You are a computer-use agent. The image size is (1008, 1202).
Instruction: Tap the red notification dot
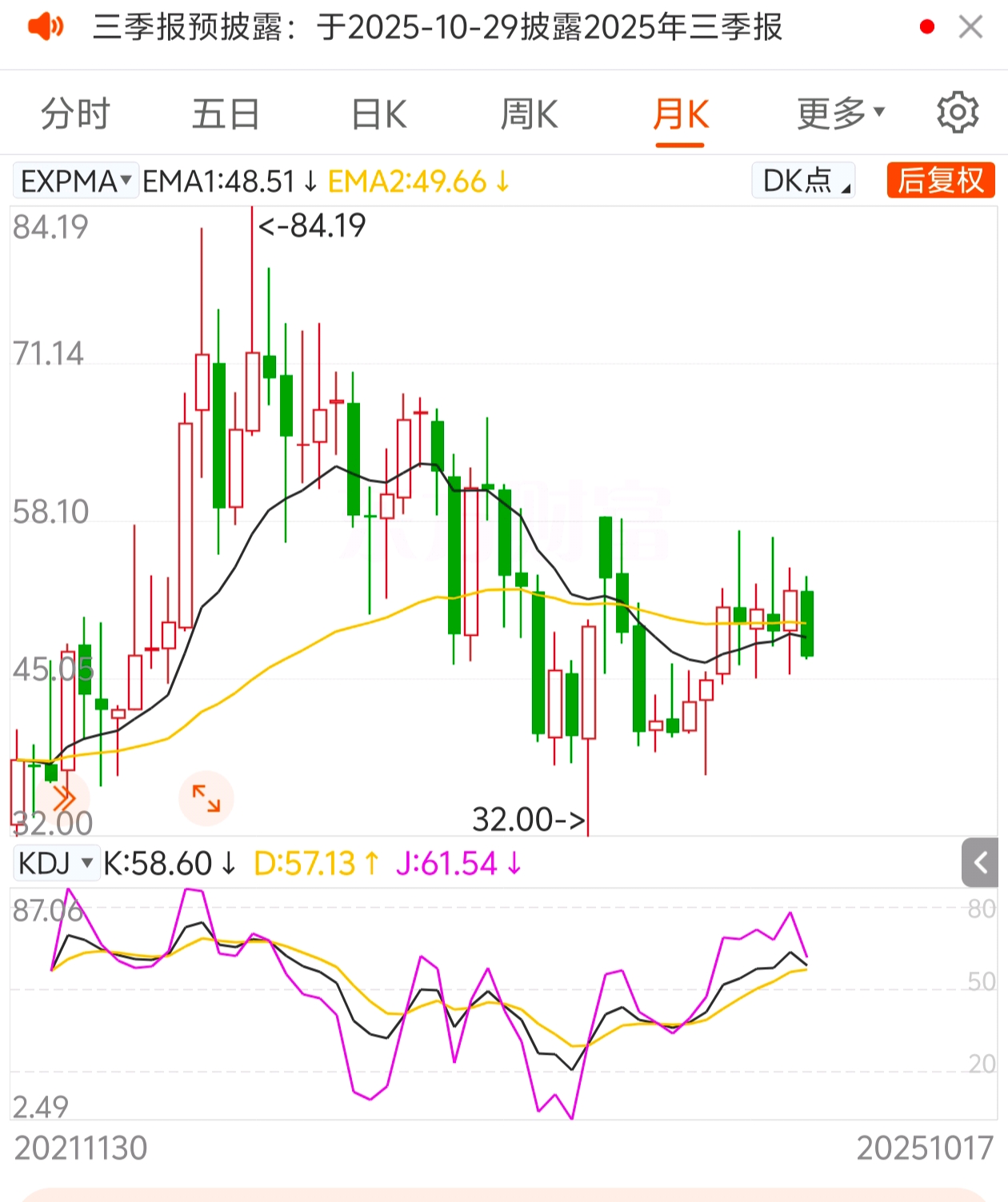(x=927, y=27)
